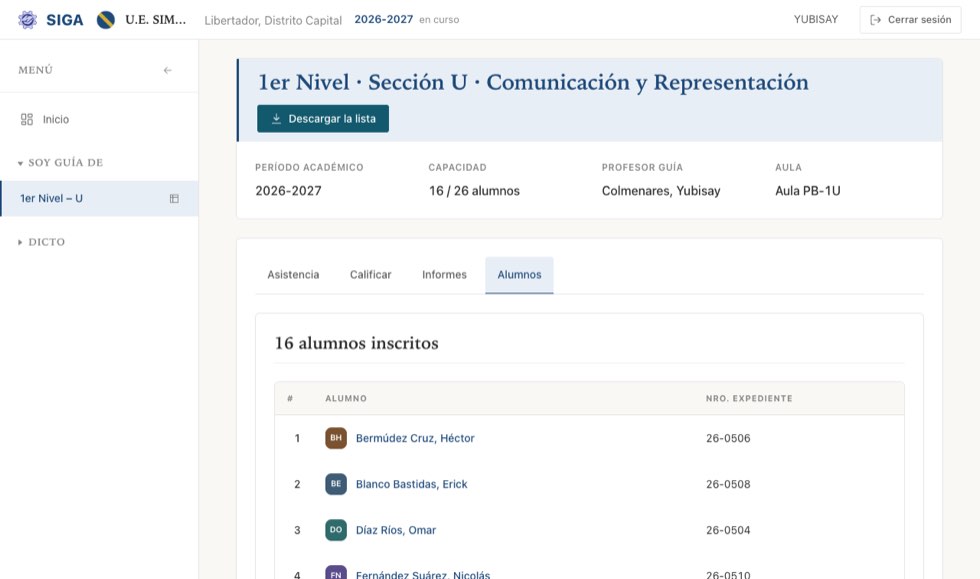The width and height of the screenshot is (980, 579).
Task: Log out with Cerrar sesión button
Action: (x=911, y=20)
